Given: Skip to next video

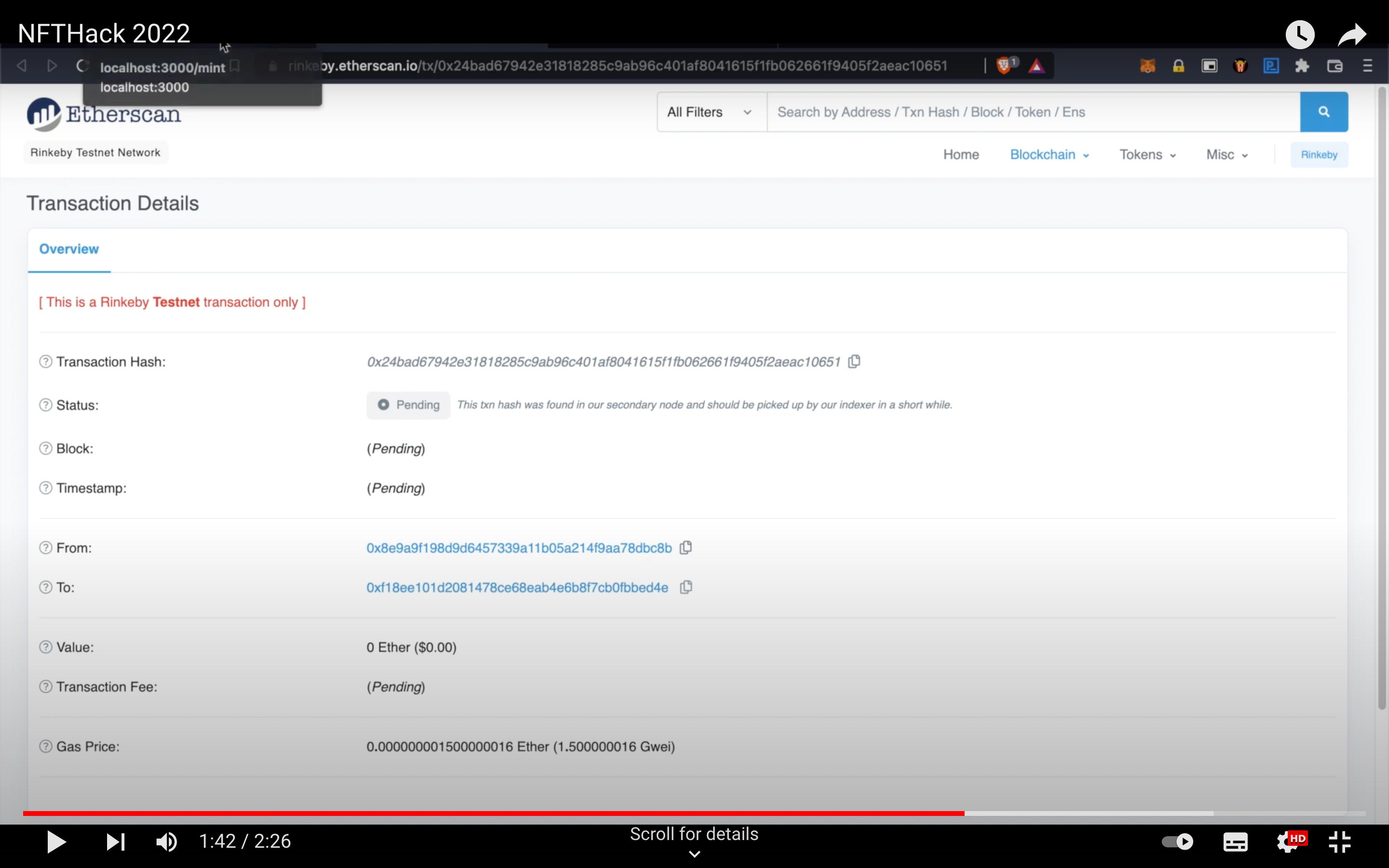Looking at the screenshot, I should pos(115,841).
